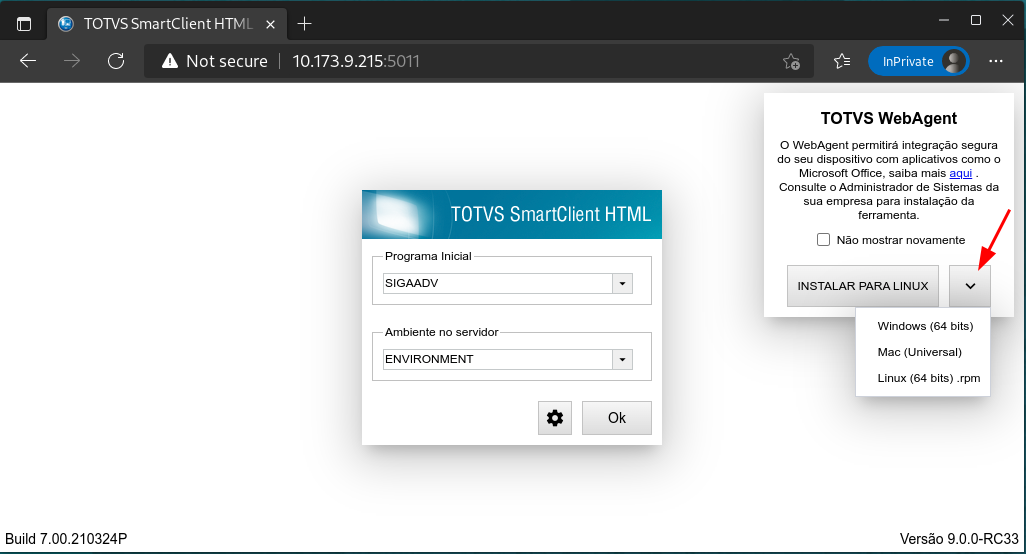Follow the 'aqui' link
The image size is (1026, 554).
(960, 173)
